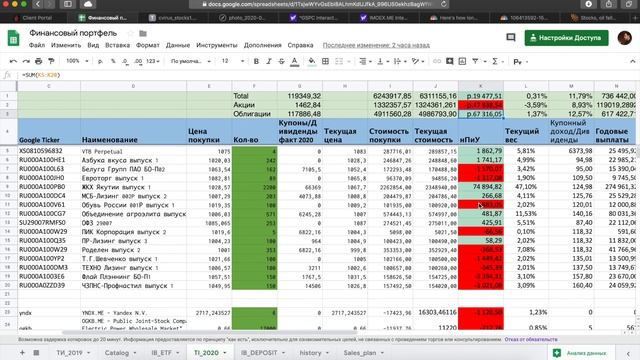Click the green Google Sheets home icon
The width and height of the screenshot is (640, 360).
click(x=13, y=38)
